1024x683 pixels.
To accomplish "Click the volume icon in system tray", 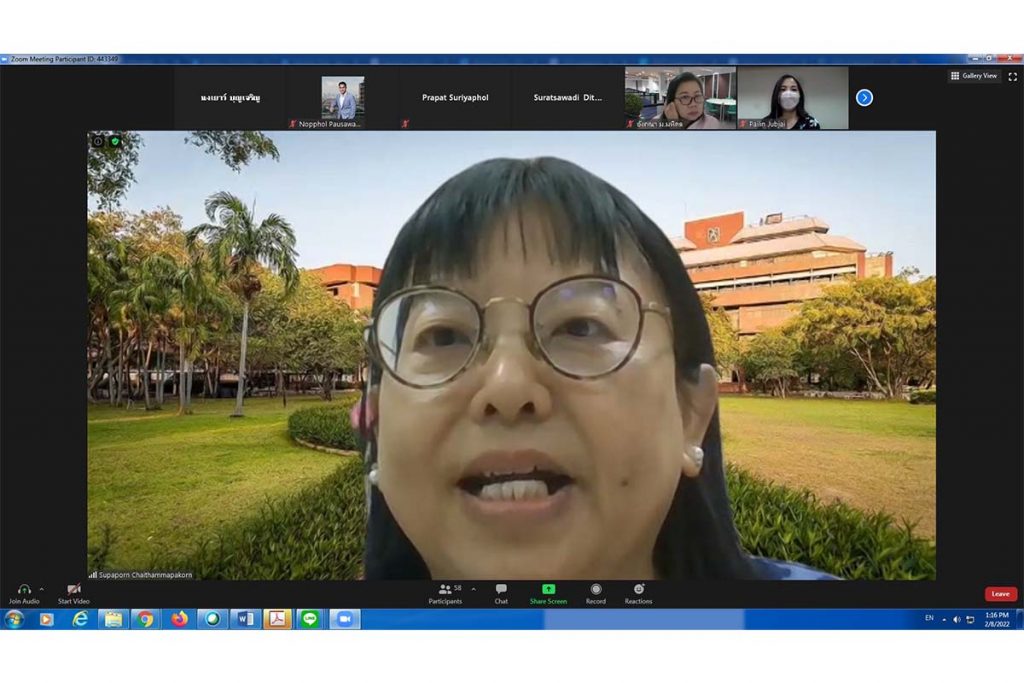I will click(958, 619).
